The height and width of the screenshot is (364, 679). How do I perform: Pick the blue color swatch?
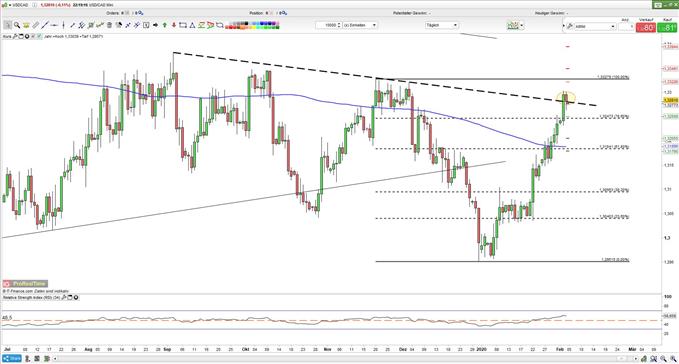click(262, 23)
